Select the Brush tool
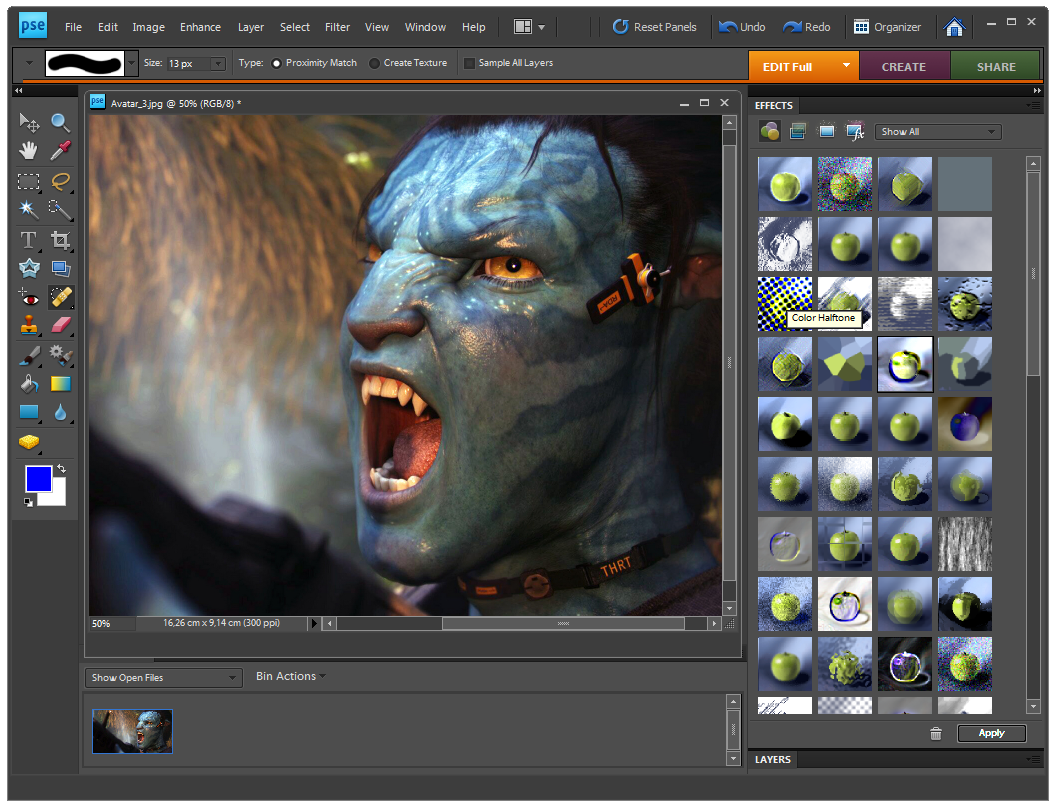 29,355
